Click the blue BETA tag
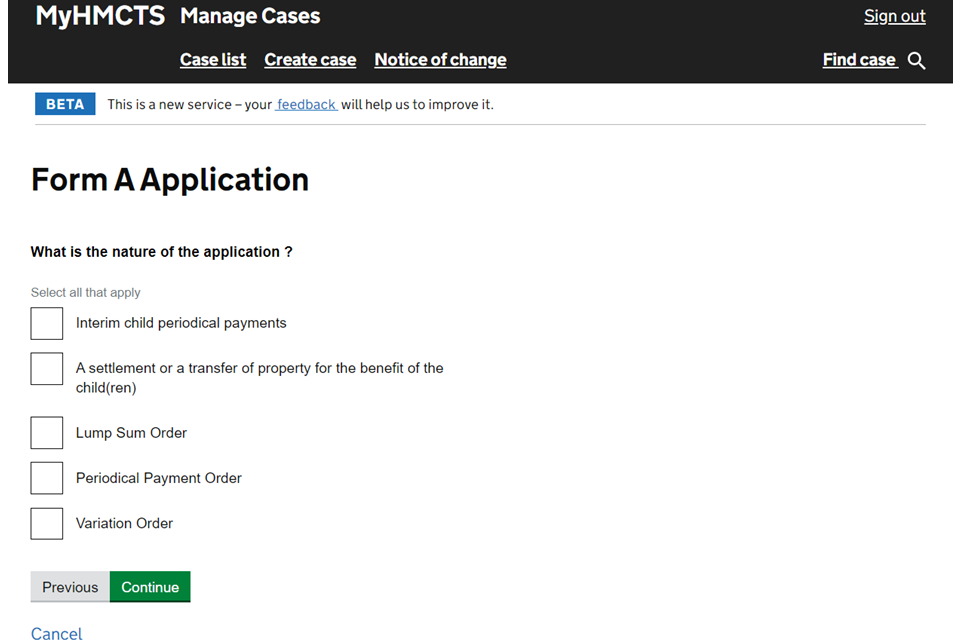The width and height of the screenshot is (960, 640). pyautogui.click(x=65, y=104)
